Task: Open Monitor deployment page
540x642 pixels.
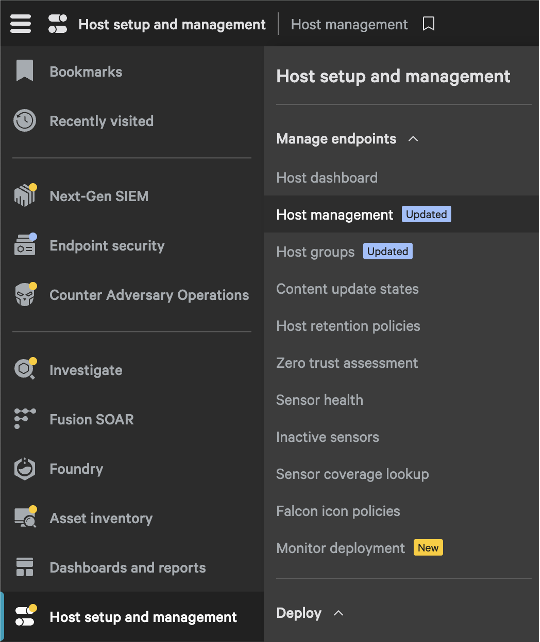Action: point(340,548)
